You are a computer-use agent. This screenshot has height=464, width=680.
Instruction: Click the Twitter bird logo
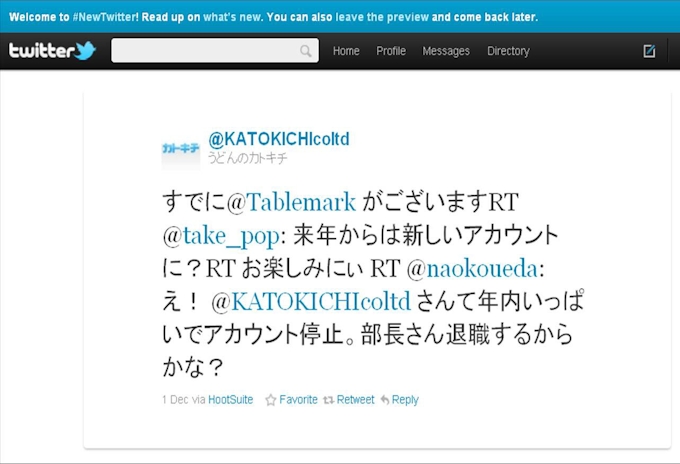(x=85, y=50)
